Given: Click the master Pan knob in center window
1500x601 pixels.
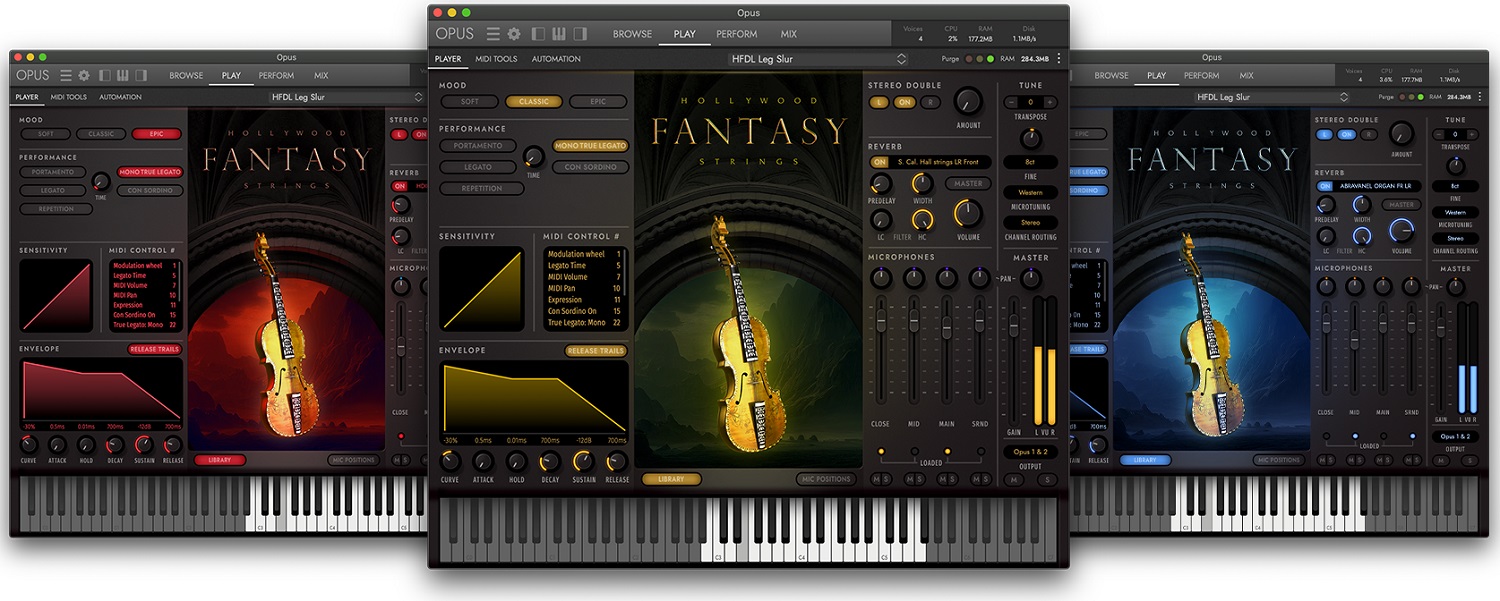Looking at the screenshot, I should point(1030,279).
